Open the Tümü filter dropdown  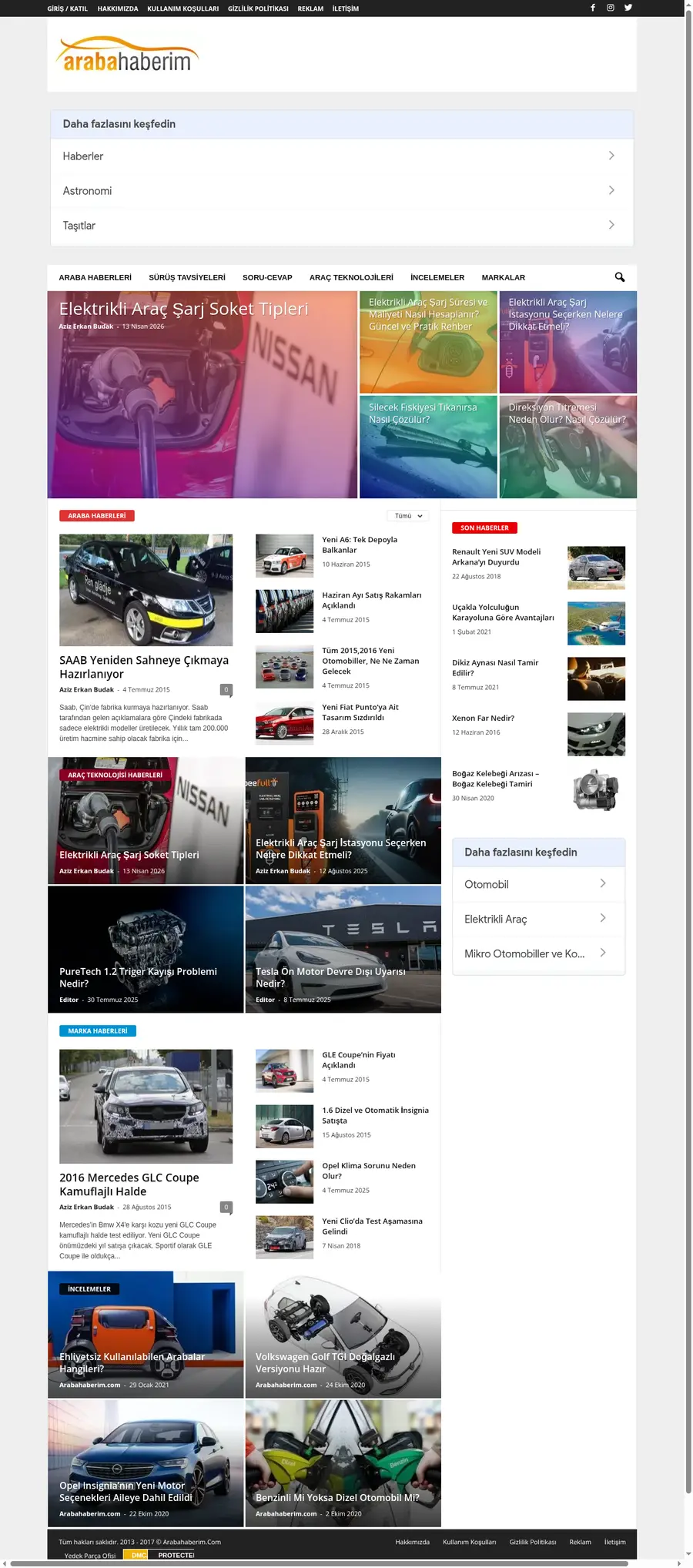pyautogui.click(x=408, y=516)
